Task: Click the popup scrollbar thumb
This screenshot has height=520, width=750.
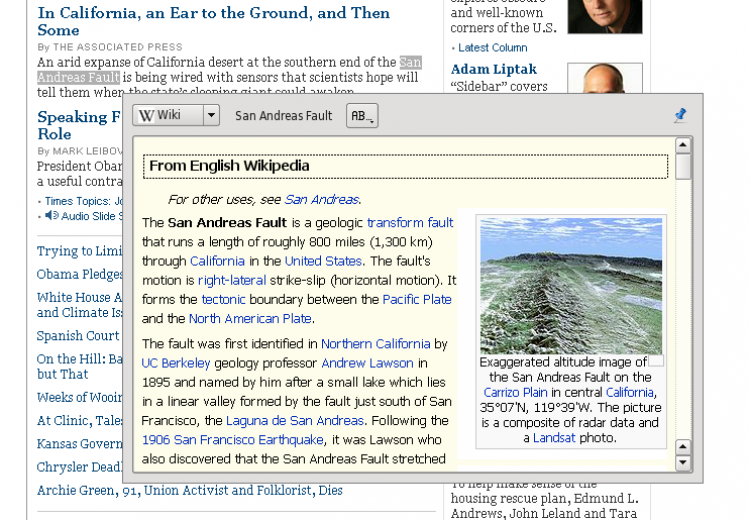Action: 683,166
